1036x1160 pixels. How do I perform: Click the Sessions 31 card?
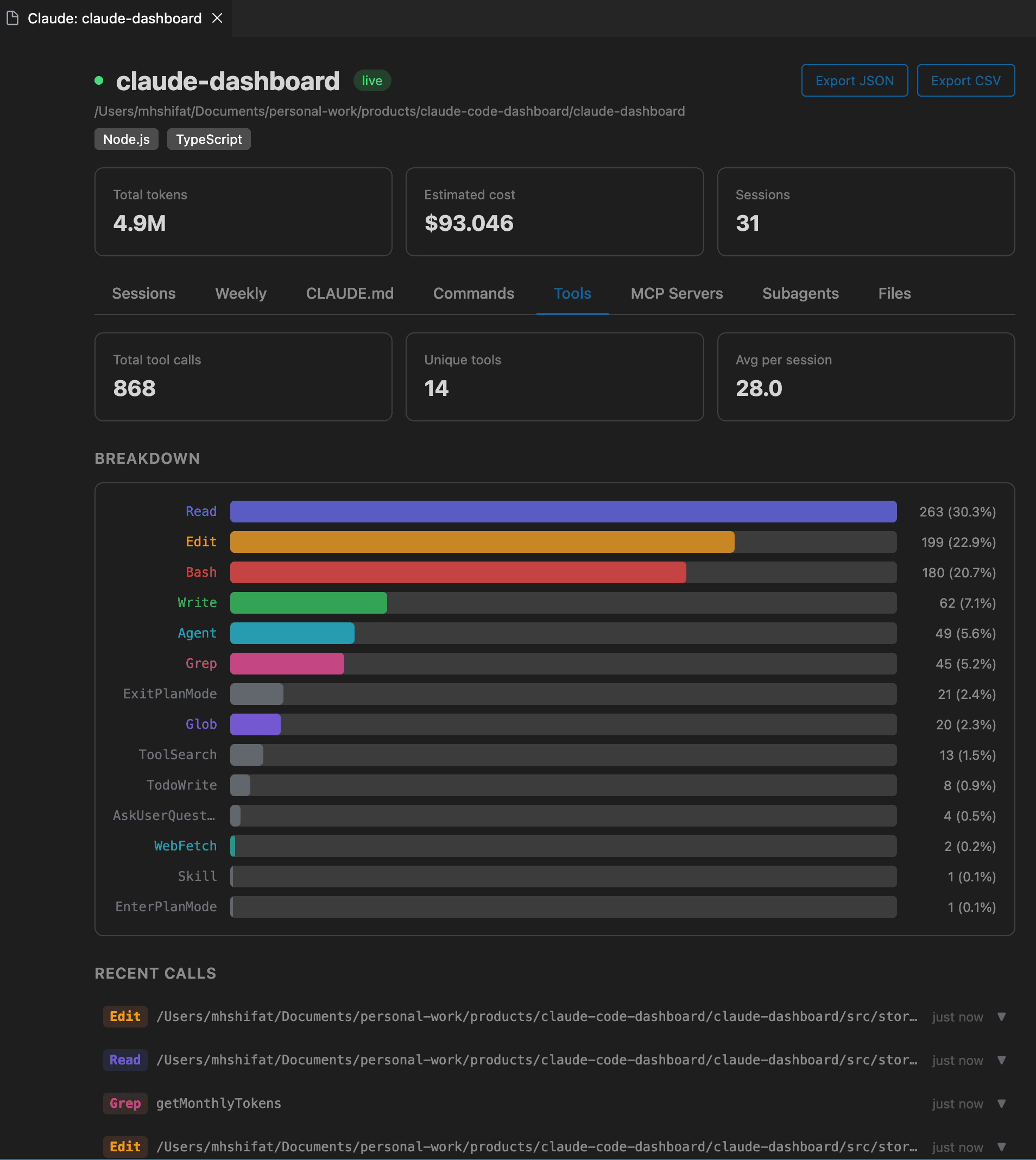click(866, 212)
